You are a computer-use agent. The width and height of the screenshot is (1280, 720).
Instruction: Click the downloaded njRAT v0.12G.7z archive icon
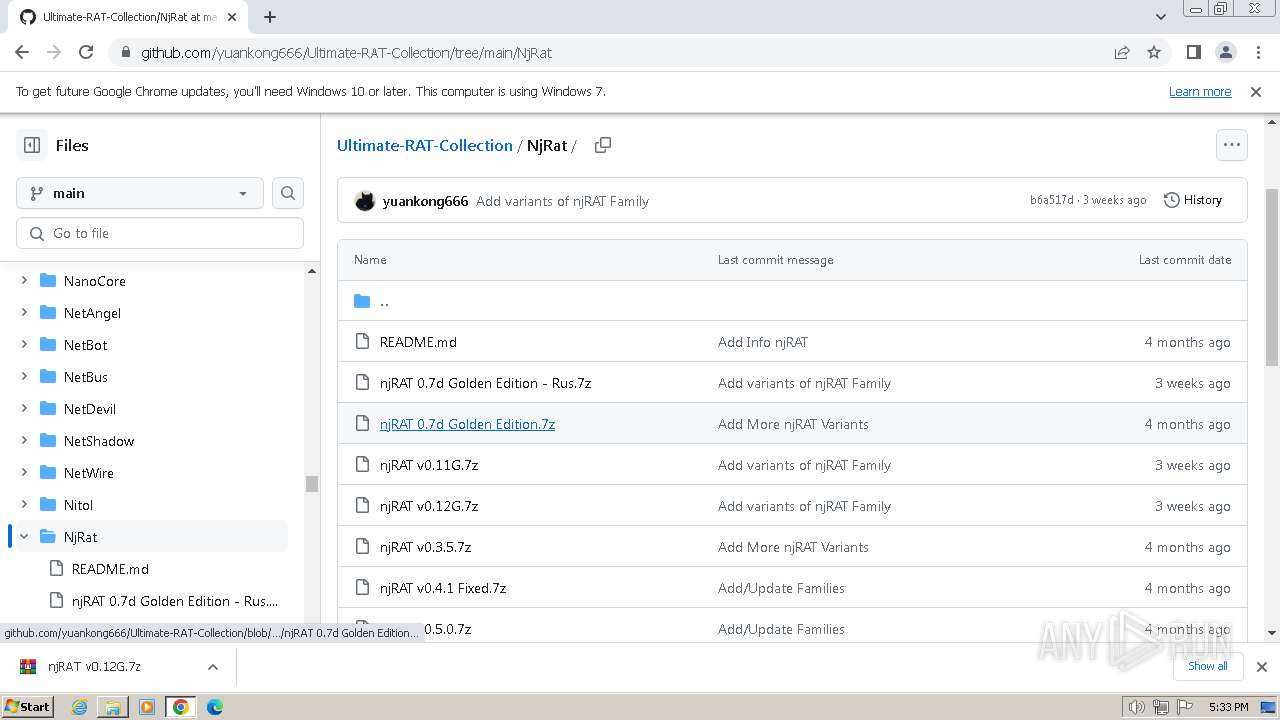(x=28, y=667)
